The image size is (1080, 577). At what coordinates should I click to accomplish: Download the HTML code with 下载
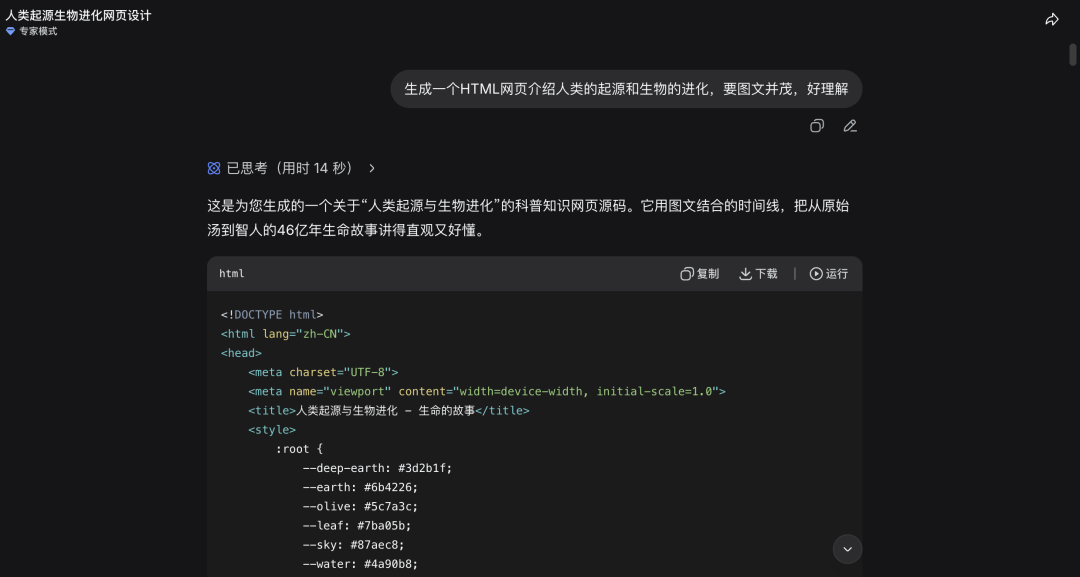(x=758, y=274)
